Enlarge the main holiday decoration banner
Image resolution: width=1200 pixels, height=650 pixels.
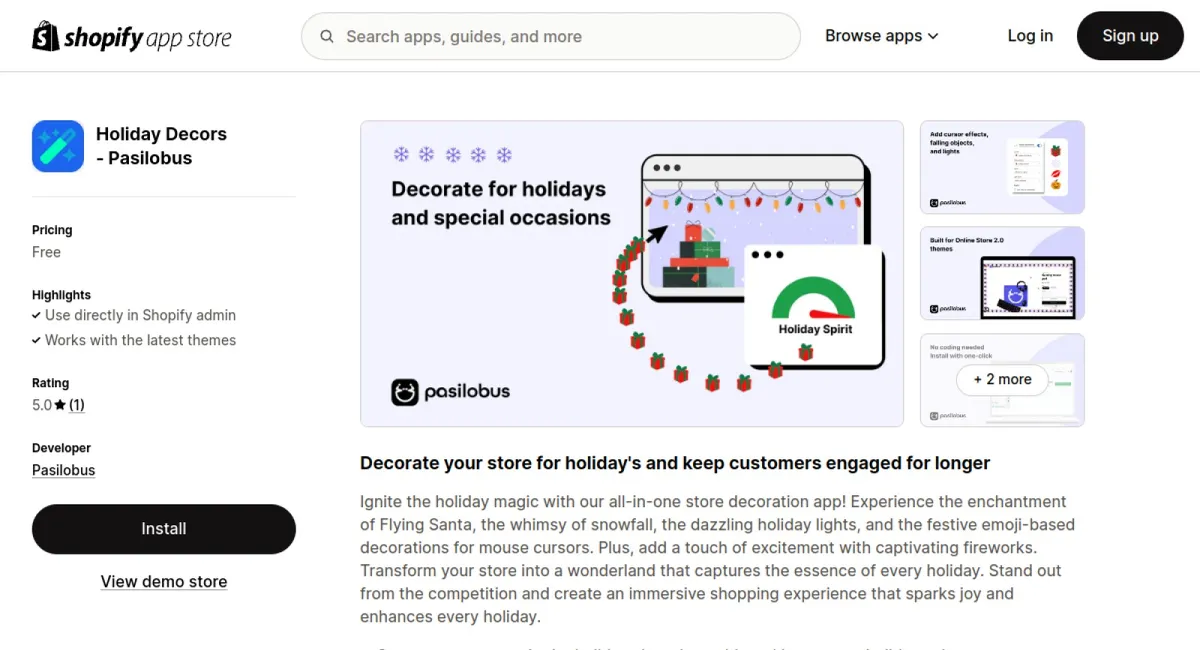coord(631,273)
